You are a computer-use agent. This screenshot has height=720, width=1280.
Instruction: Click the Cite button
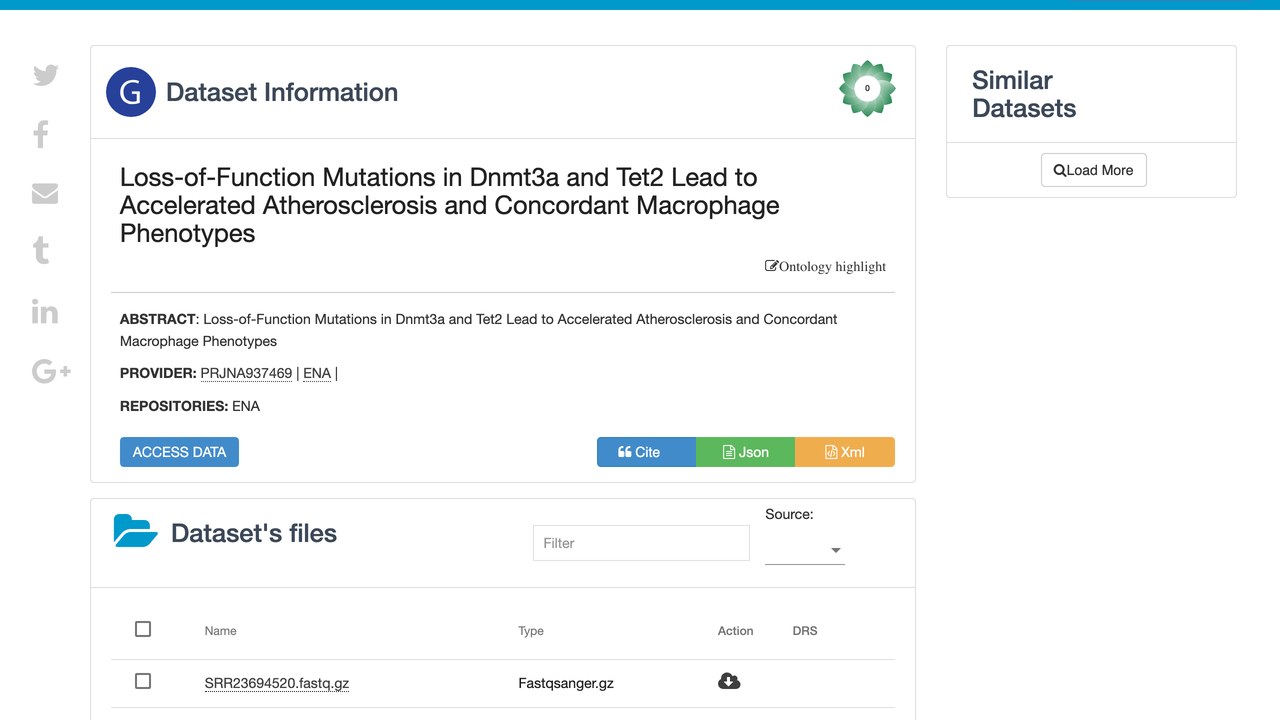click(646, 452)
